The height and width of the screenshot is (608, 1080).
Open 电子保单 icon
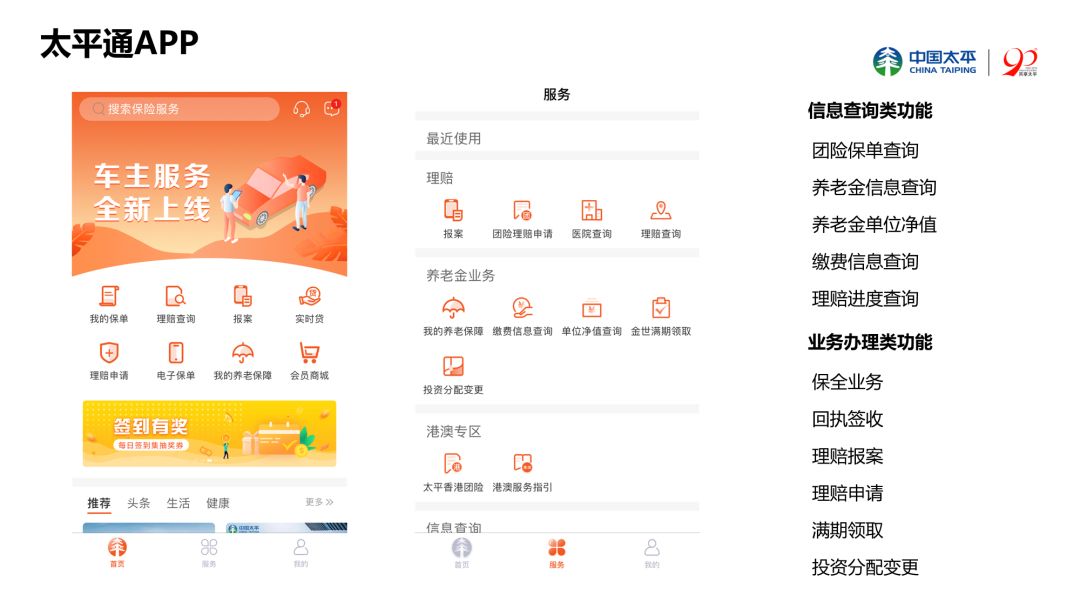tap(176, 361)
